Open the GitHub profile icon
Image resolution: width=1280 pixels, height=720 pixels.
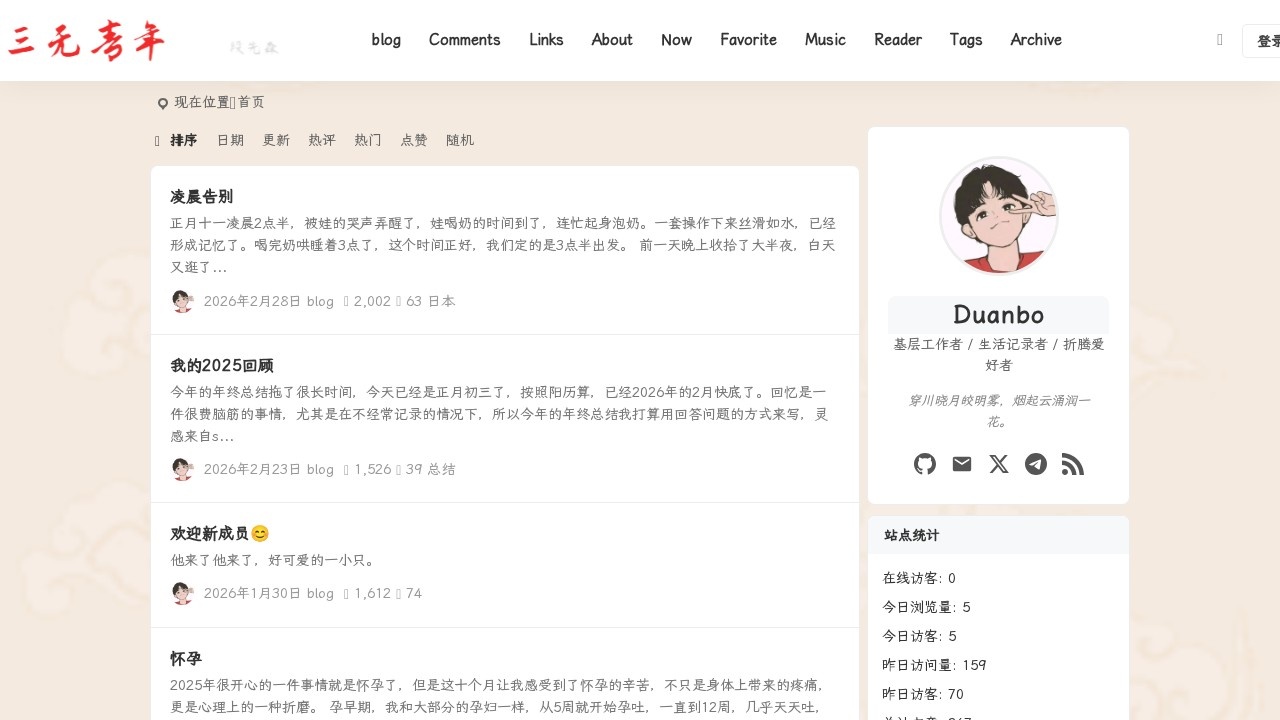point(924,464)
